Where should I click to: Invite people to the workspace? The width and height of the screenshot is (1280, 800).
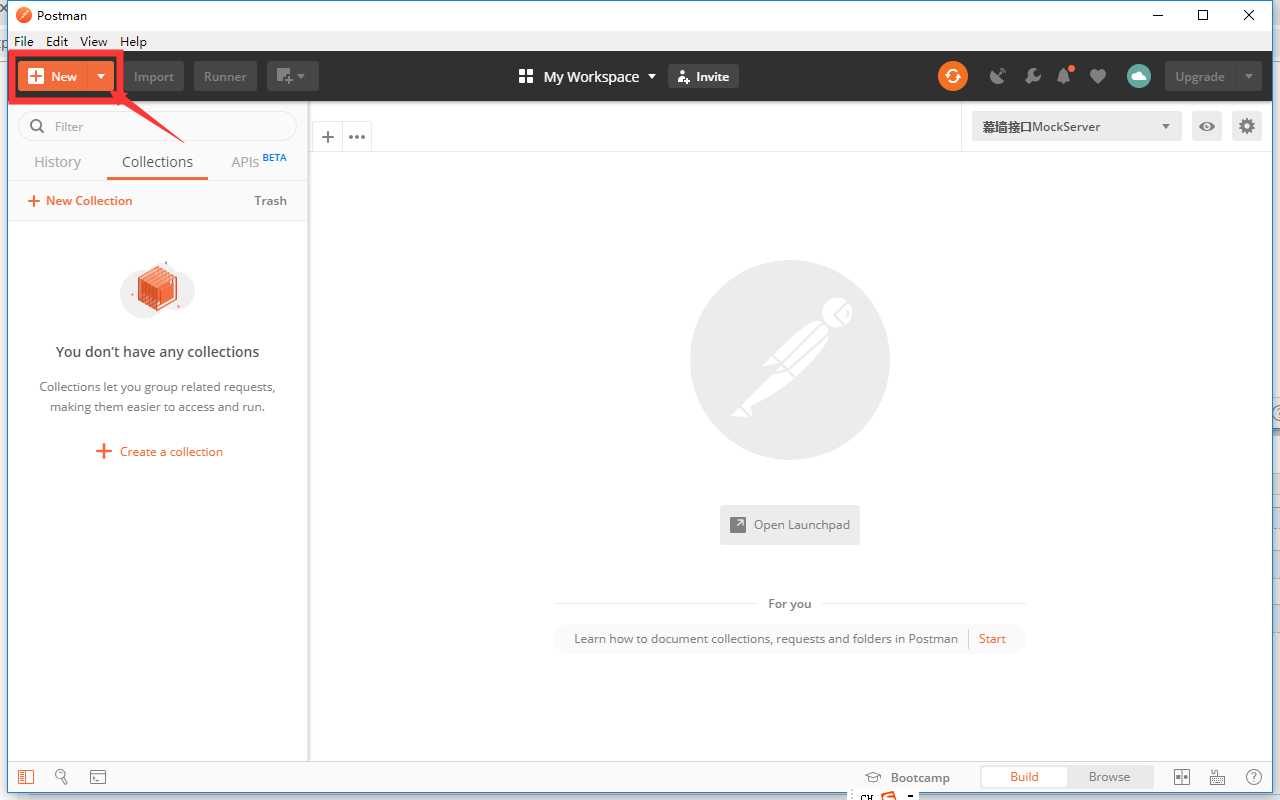(x=703, y=76)
